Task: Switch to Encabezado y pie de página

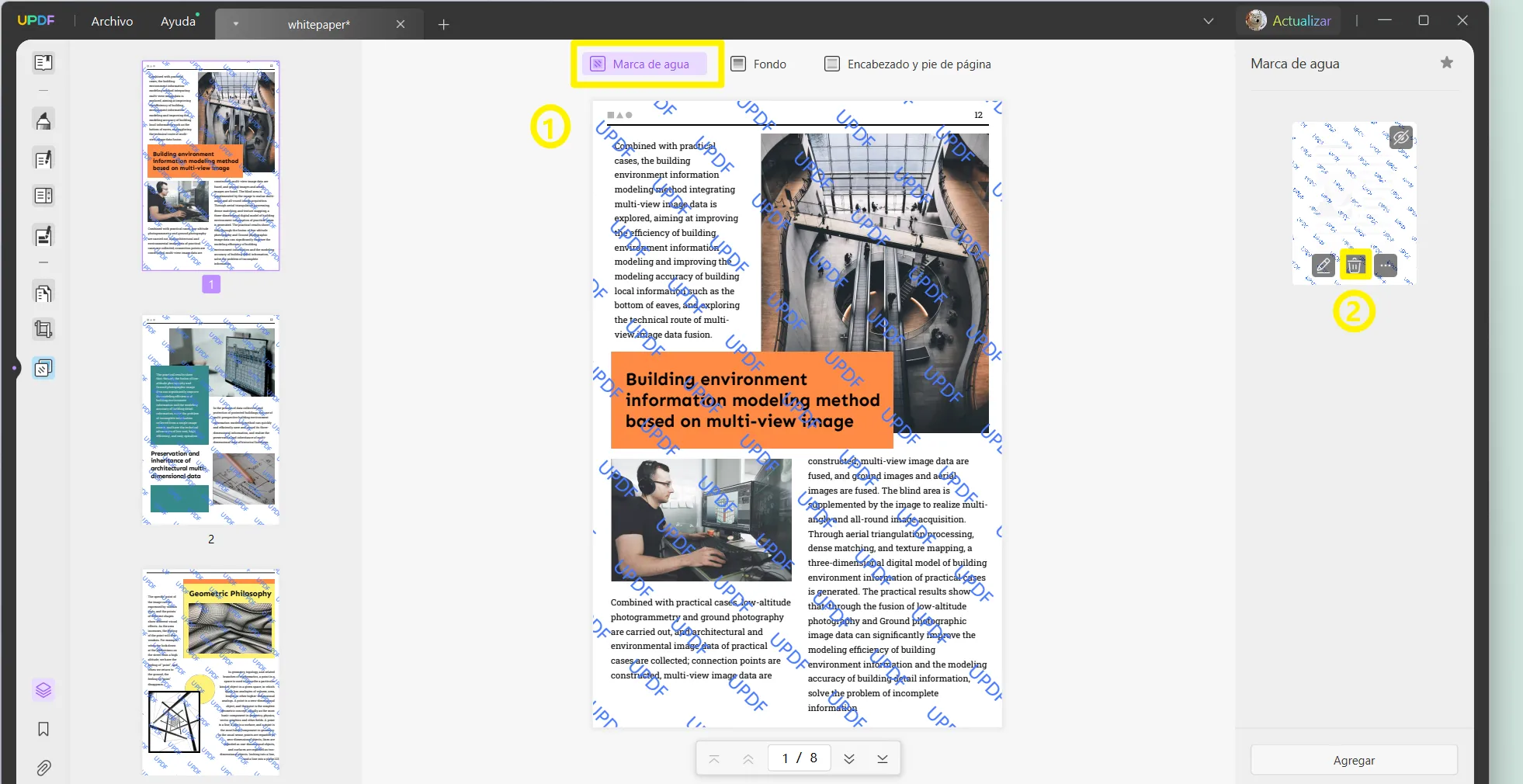Action: coord(907,64)
